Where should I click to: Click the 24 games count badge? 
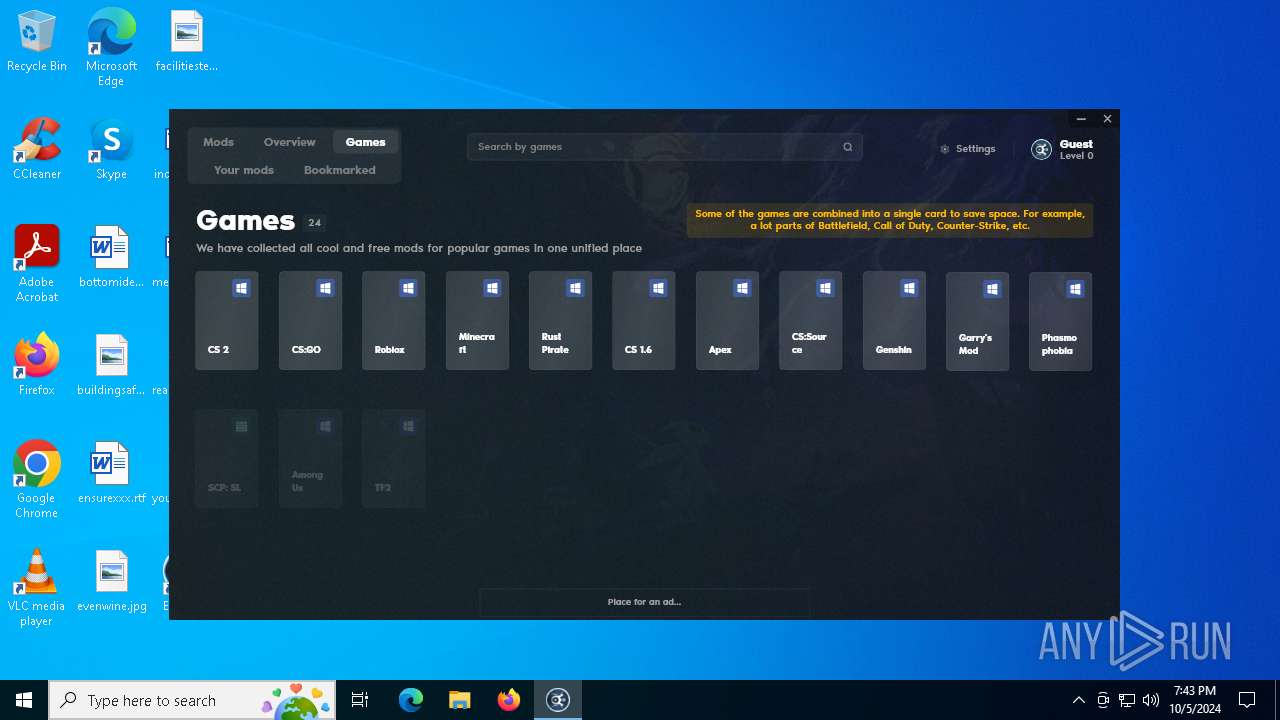click(314, 223)
